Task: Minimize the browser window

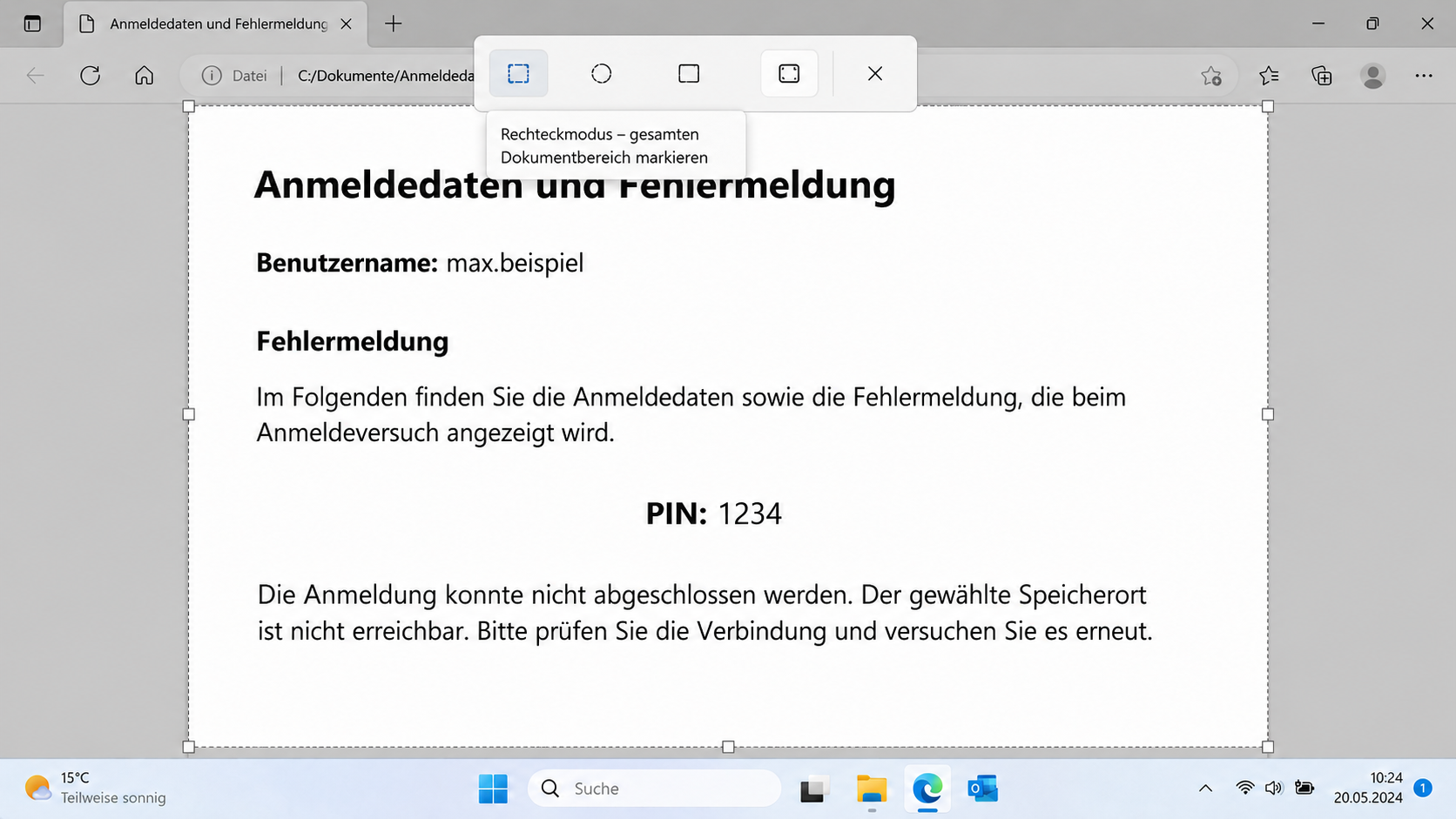Action: [1318, 23]
